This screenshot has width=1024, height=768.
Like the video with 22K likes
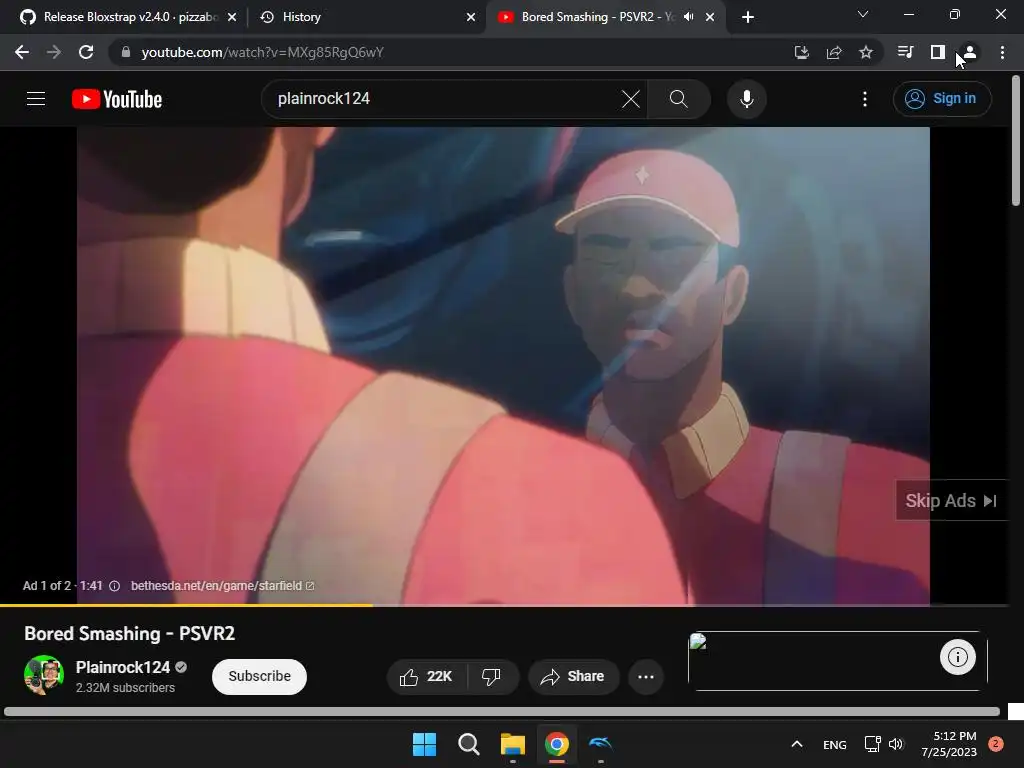(x=426, y=677)
